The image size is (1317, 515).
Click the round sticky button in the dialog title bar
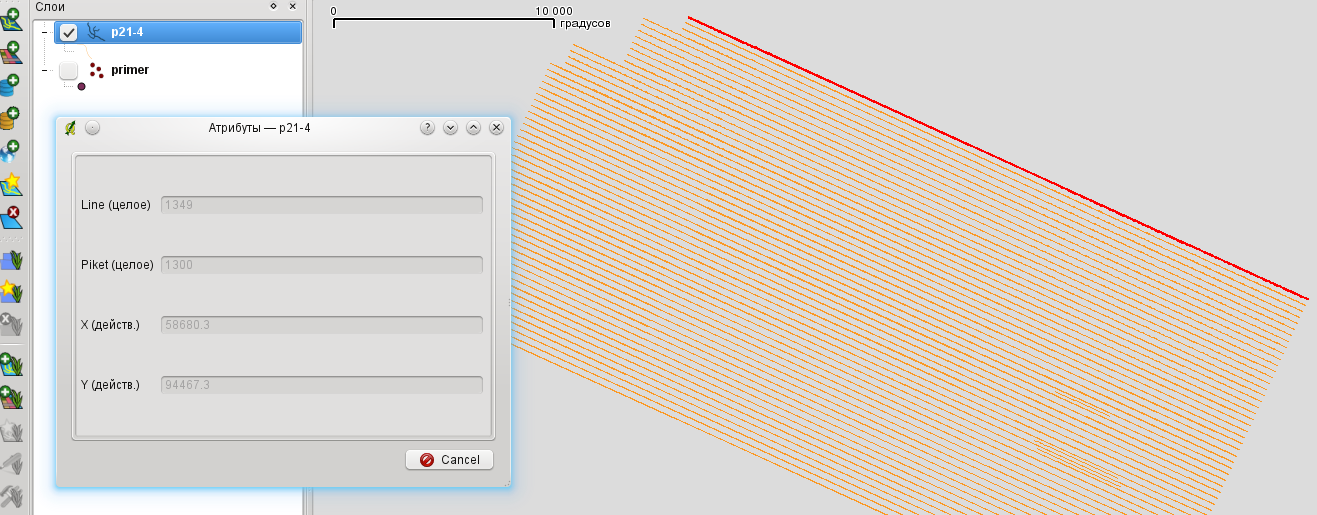[92, 128]
